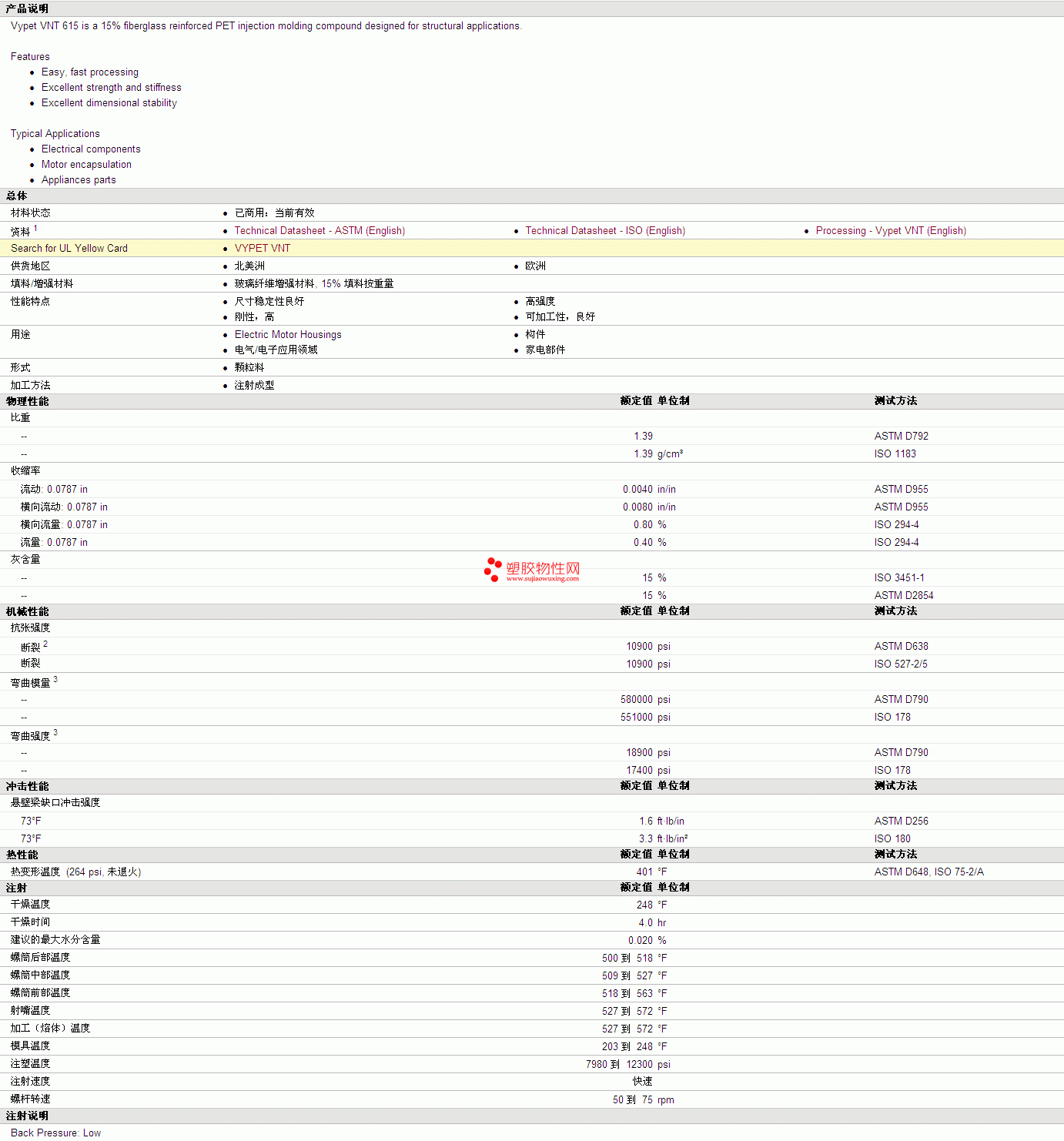Click the 1.39 g/cm³ density value

pos(658,453)
